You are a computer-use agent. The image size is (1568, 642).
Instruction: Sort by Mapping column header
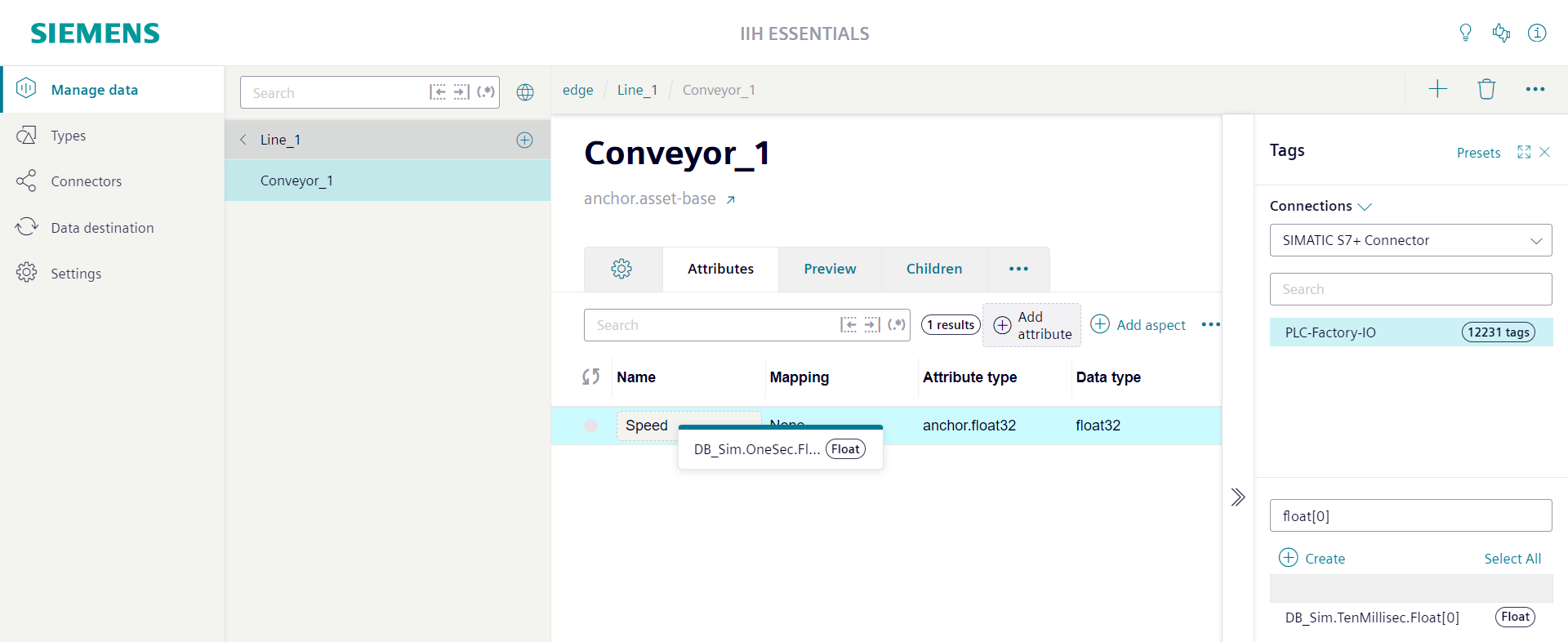[x=799, y=377]
